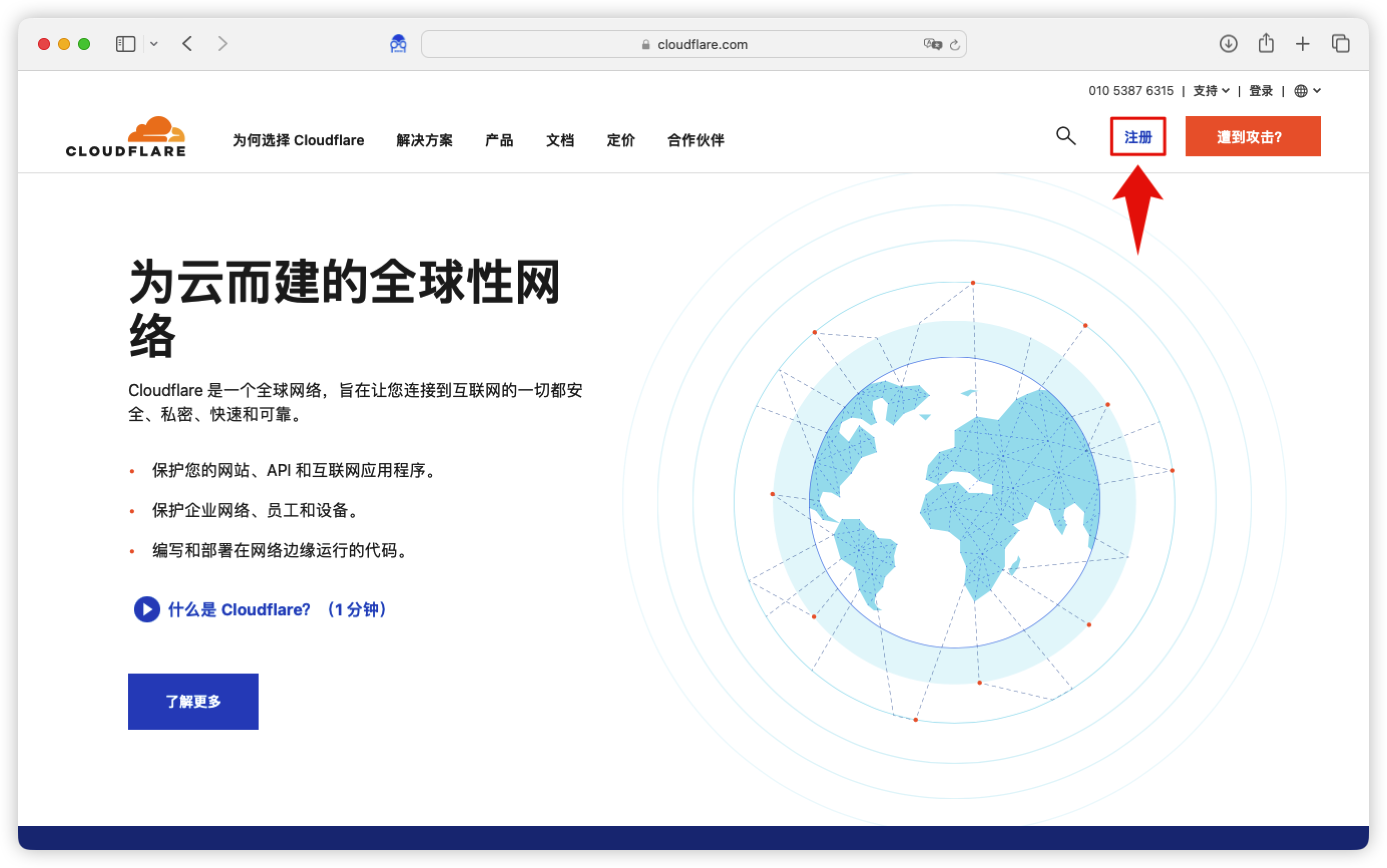
Task: Expand the 支持 dropdown menu
Action: (1210, 91)
